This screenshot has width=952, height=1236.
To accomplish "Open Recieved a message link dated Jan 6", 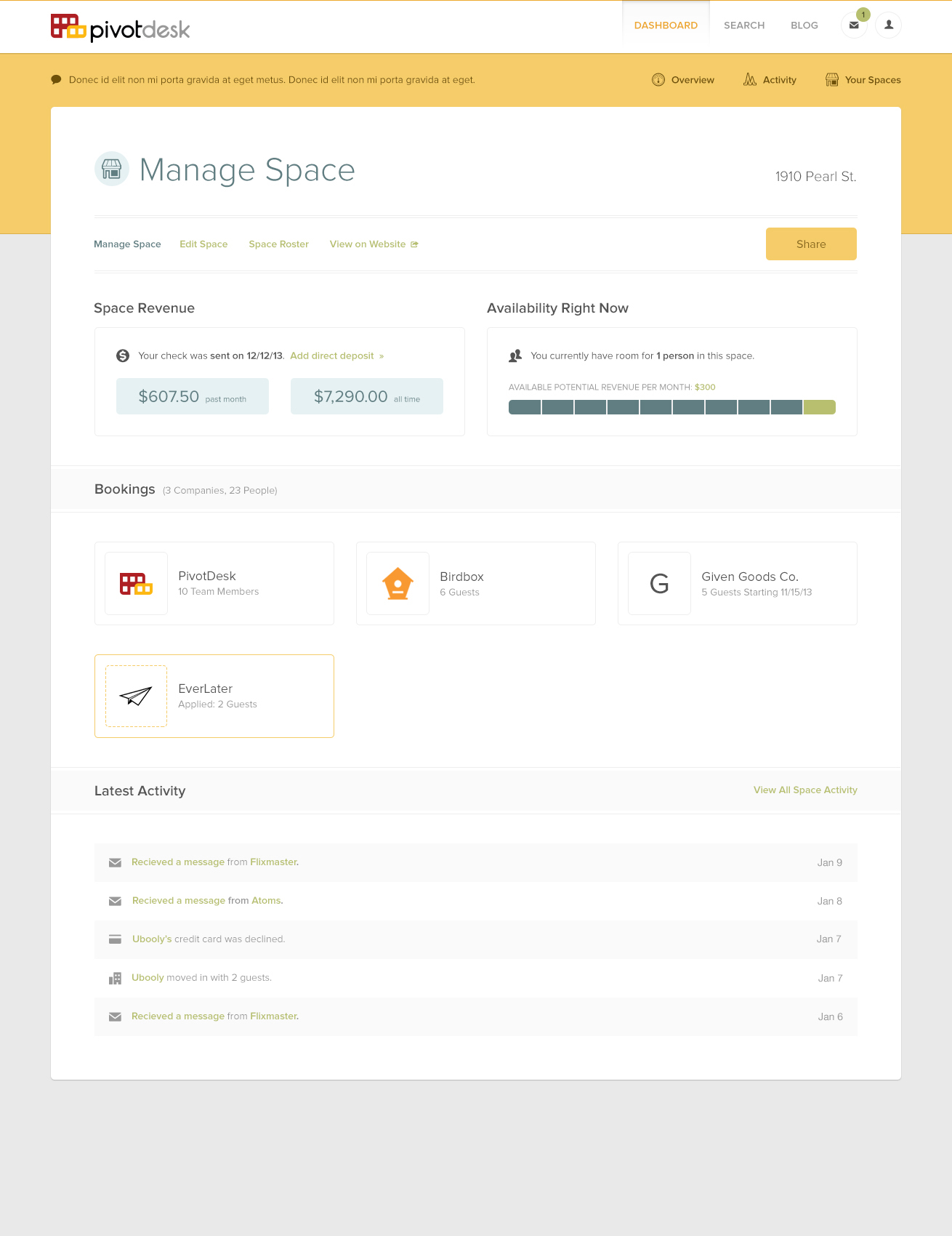I will 178,1016.
